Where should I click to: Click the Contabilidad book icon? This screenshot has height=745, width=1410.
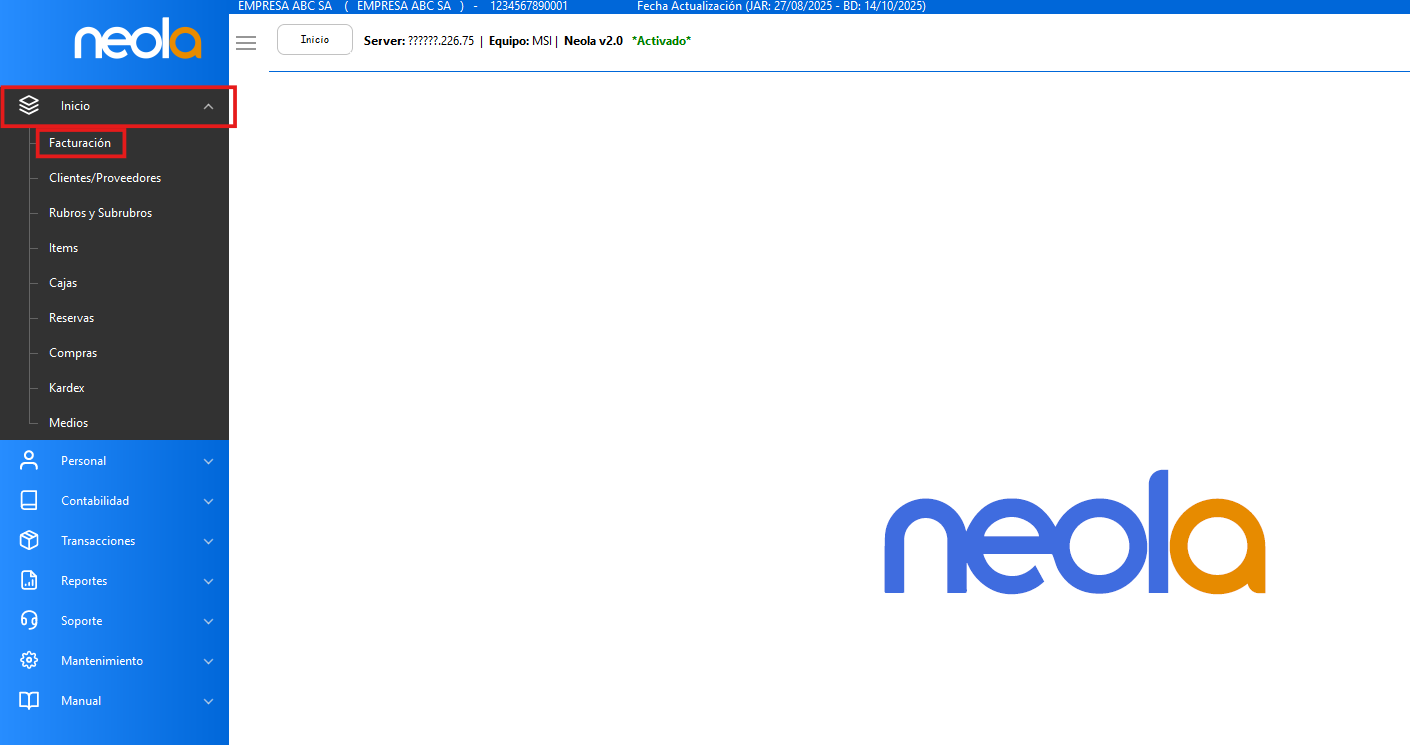[x=29, y=501]
